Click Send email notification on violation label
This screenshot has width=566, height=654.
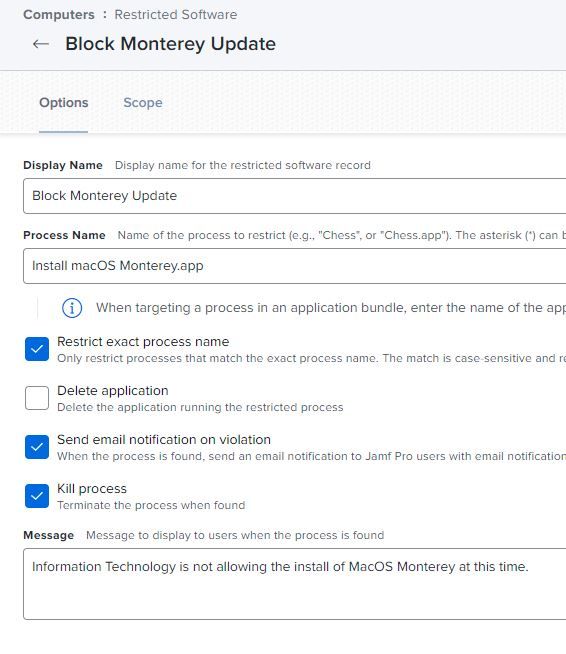[x=164, y=440]
